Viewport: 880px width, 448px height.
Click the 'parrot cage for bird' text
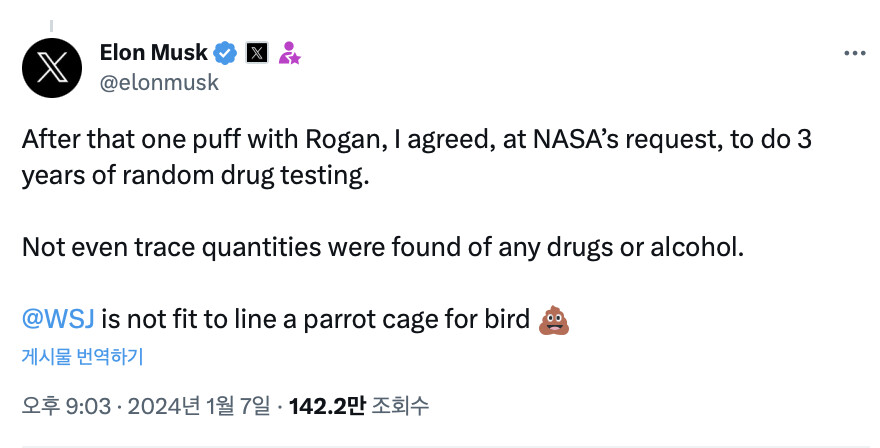[416, 319]
